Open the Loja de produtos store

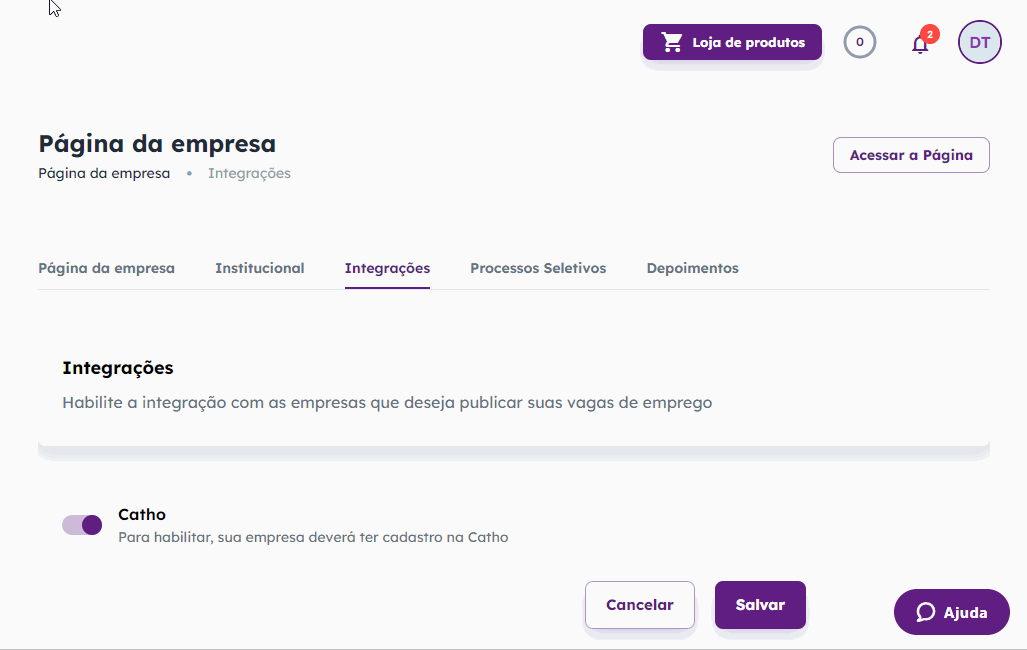pos(732,42)
